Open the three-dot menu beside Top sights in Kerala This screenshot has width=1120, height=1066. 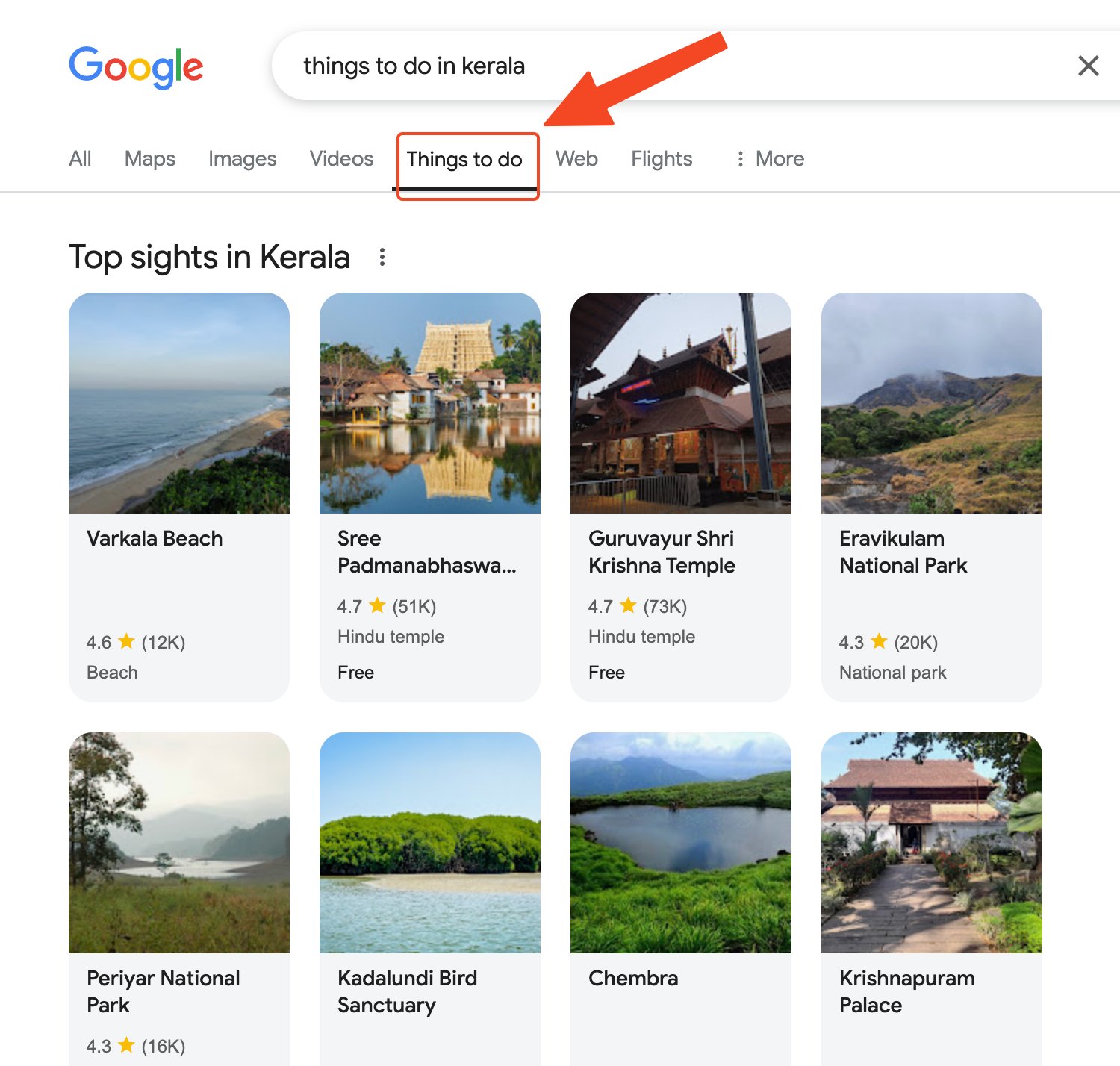tap(382, 257)
